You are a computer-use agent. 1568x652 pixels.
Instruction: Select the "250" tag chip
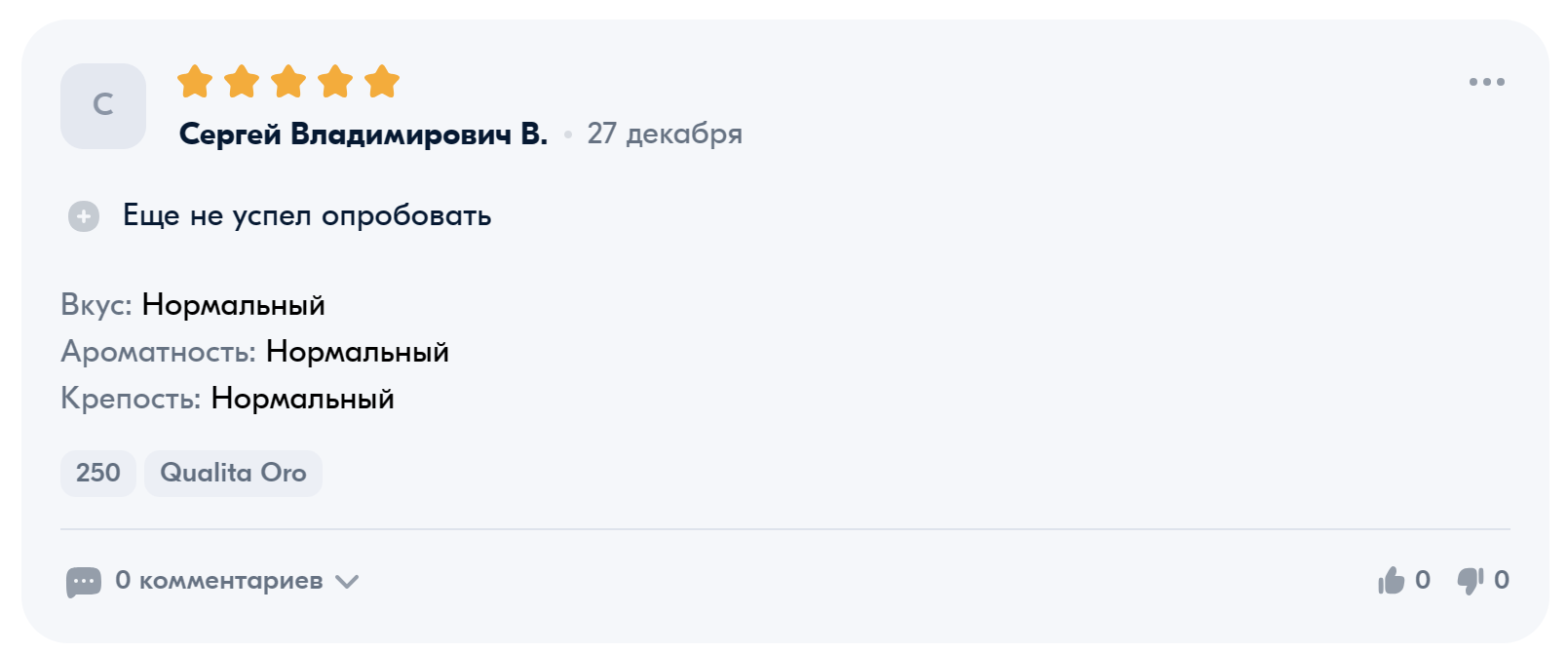[98, 474]
